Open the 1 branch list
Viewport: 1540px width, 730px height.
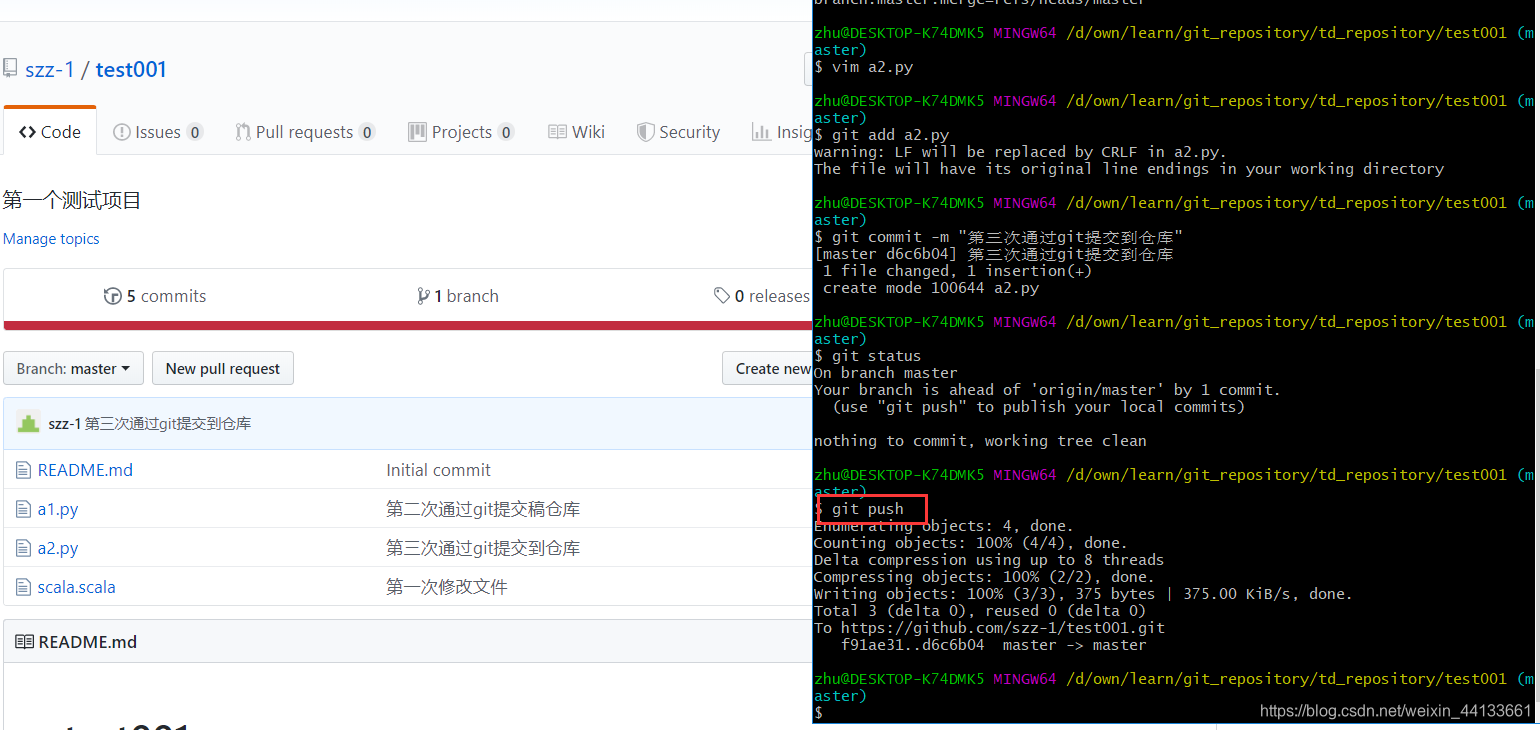[458, 296]
